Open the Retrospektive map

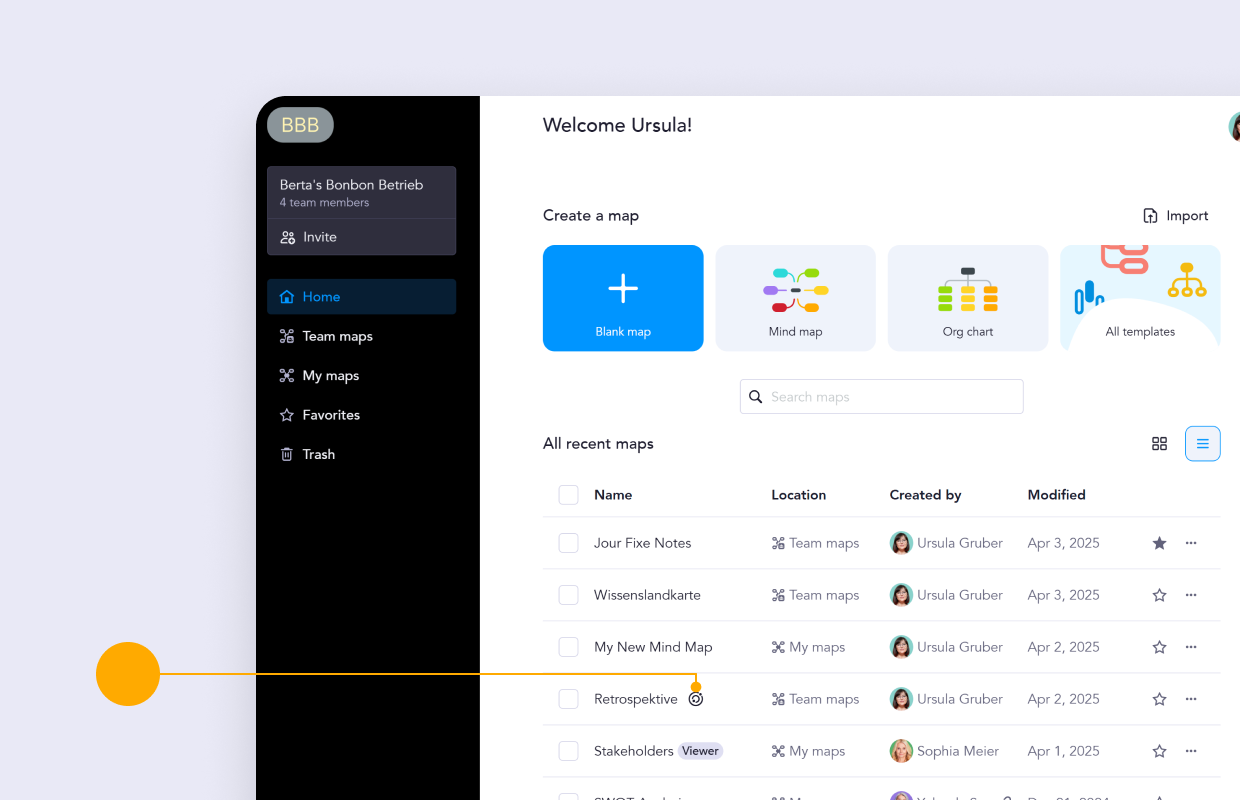pyautogui.click(x=636, y=699)
